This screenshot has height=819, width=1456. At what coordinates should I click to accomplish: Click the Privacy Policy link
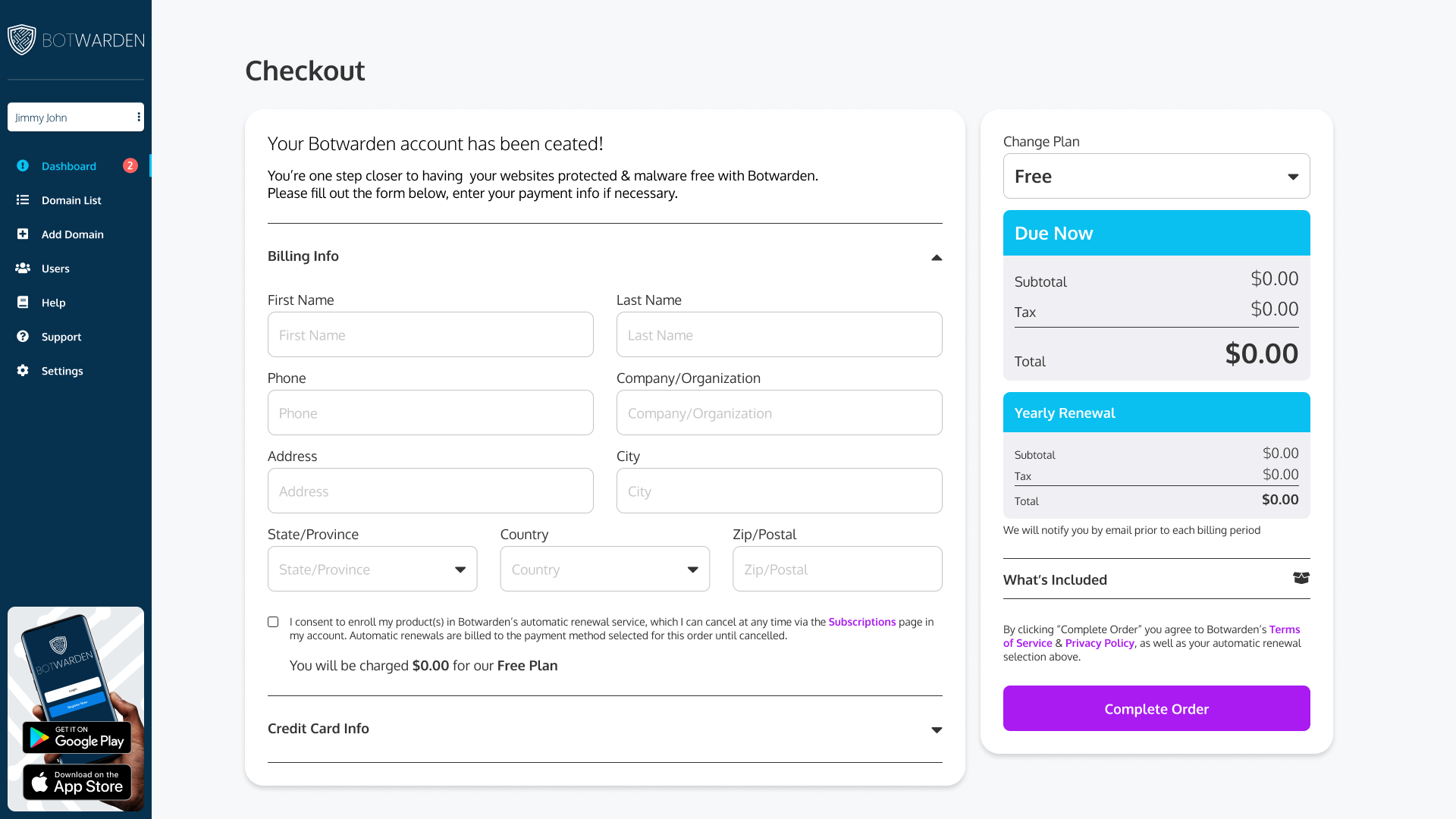(1099, 643)
